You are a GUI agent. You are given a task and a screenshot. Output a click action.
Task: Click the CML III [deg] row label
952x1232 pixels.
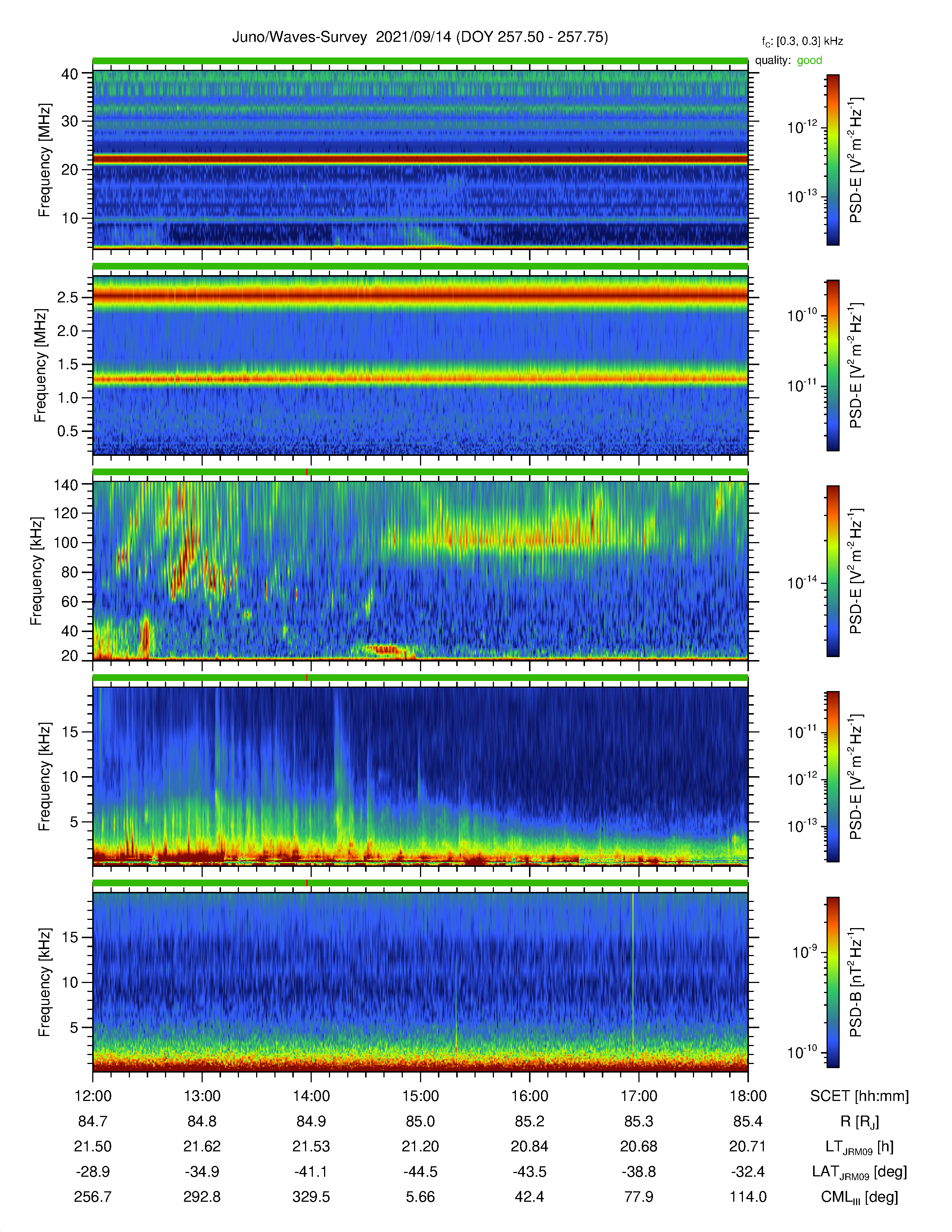coord(859,1197)
